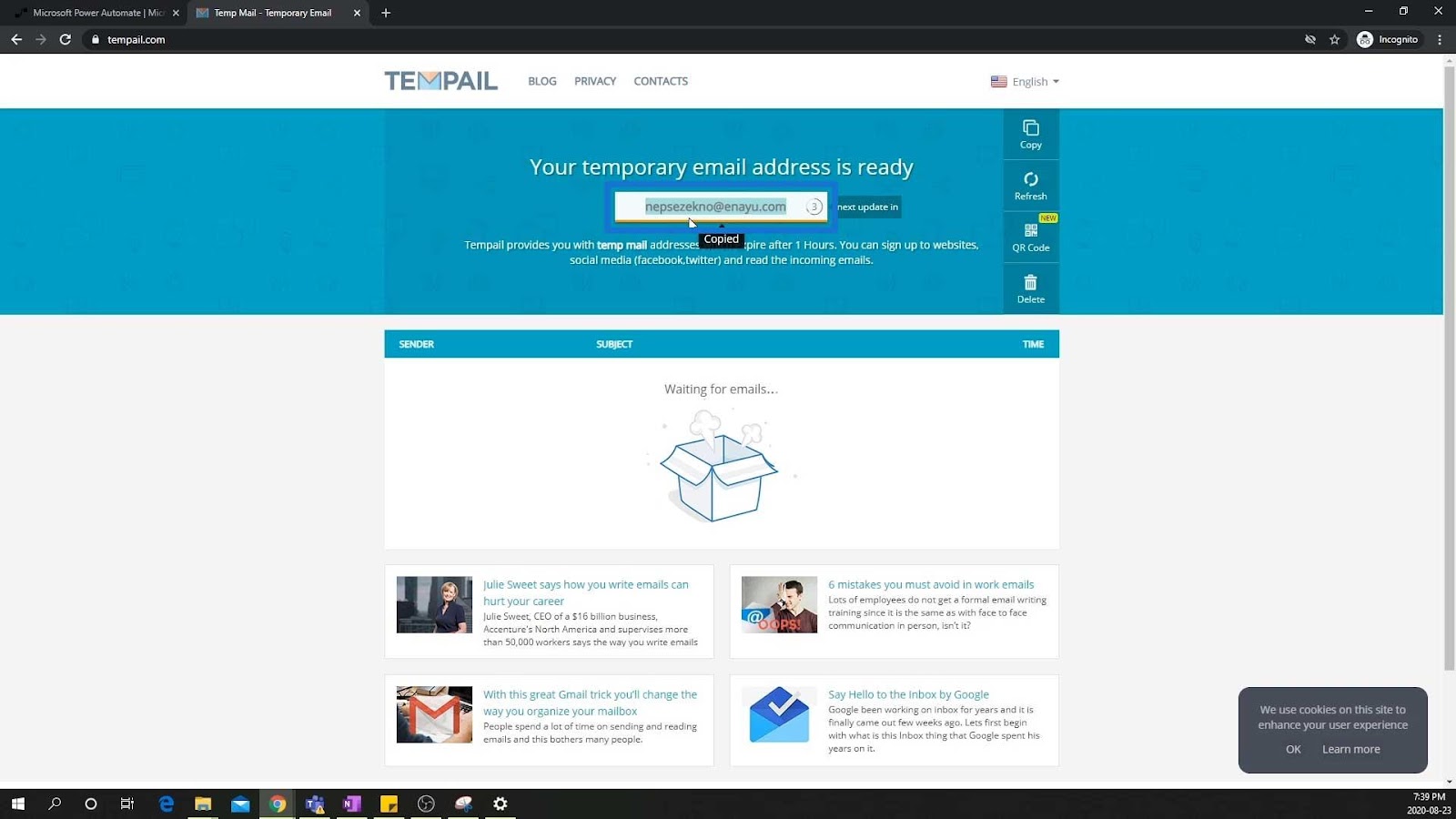Open Sticky Notes from the taskbar
This screenshot has width=1456, height=819.
(389, 804)
